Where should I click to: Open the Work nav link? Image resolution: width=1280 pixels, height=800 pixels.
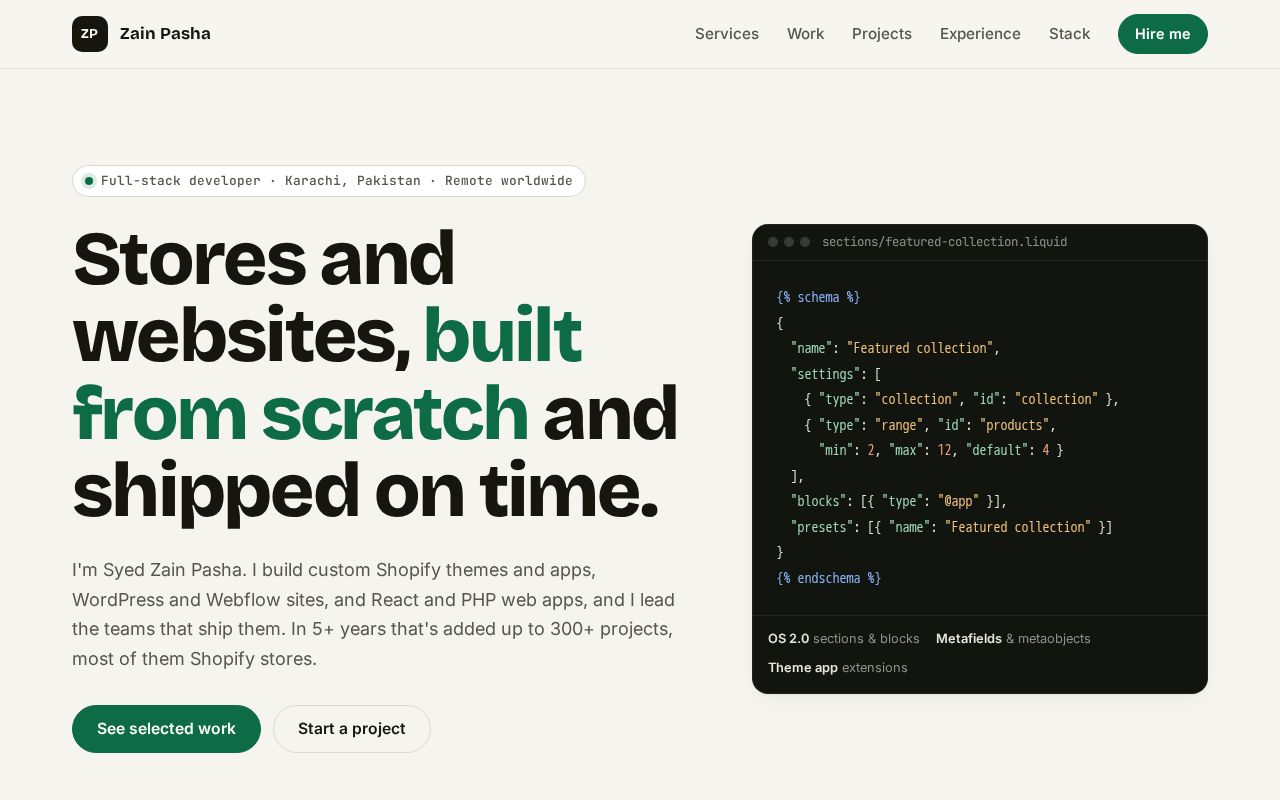tap(805, 34)
